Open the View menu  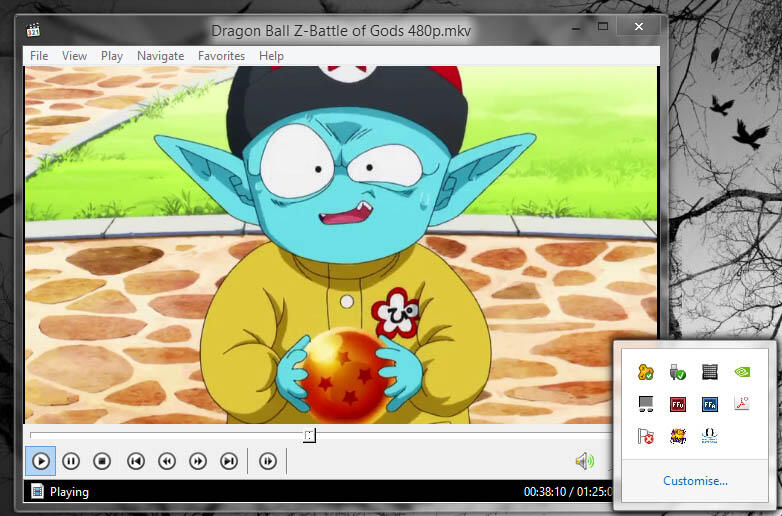pos(74,56)
